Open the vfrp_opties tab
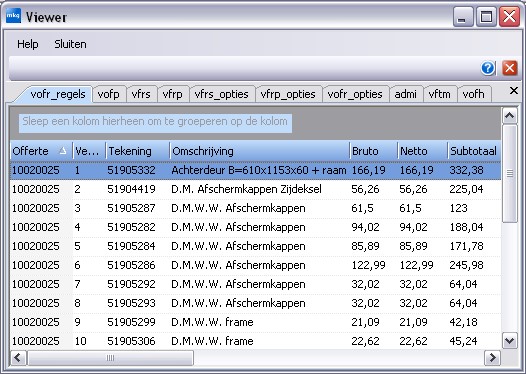 pos(288,94)
